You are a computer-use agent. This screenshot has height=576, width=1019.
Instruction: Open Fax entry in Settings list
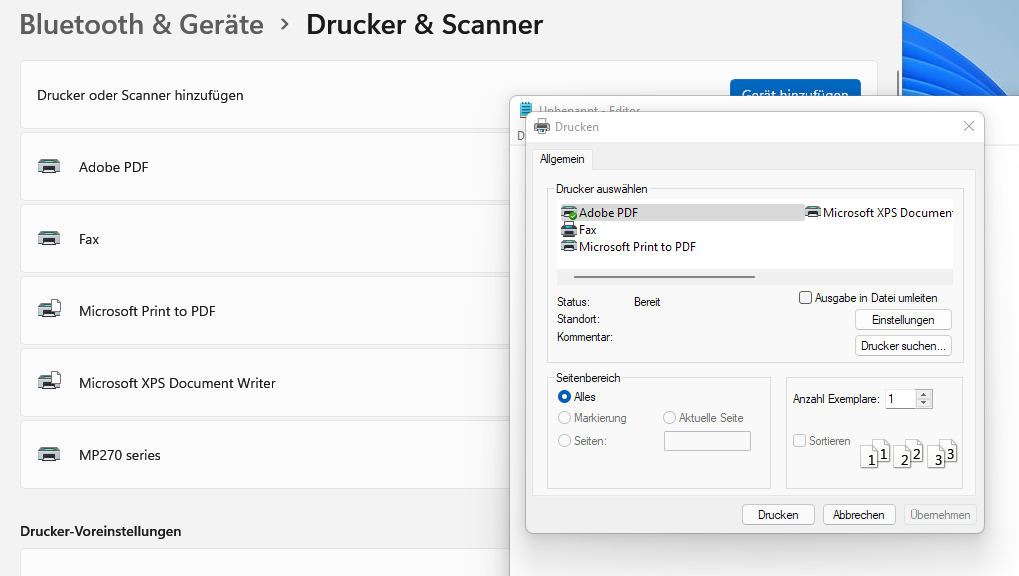point(265,239)
